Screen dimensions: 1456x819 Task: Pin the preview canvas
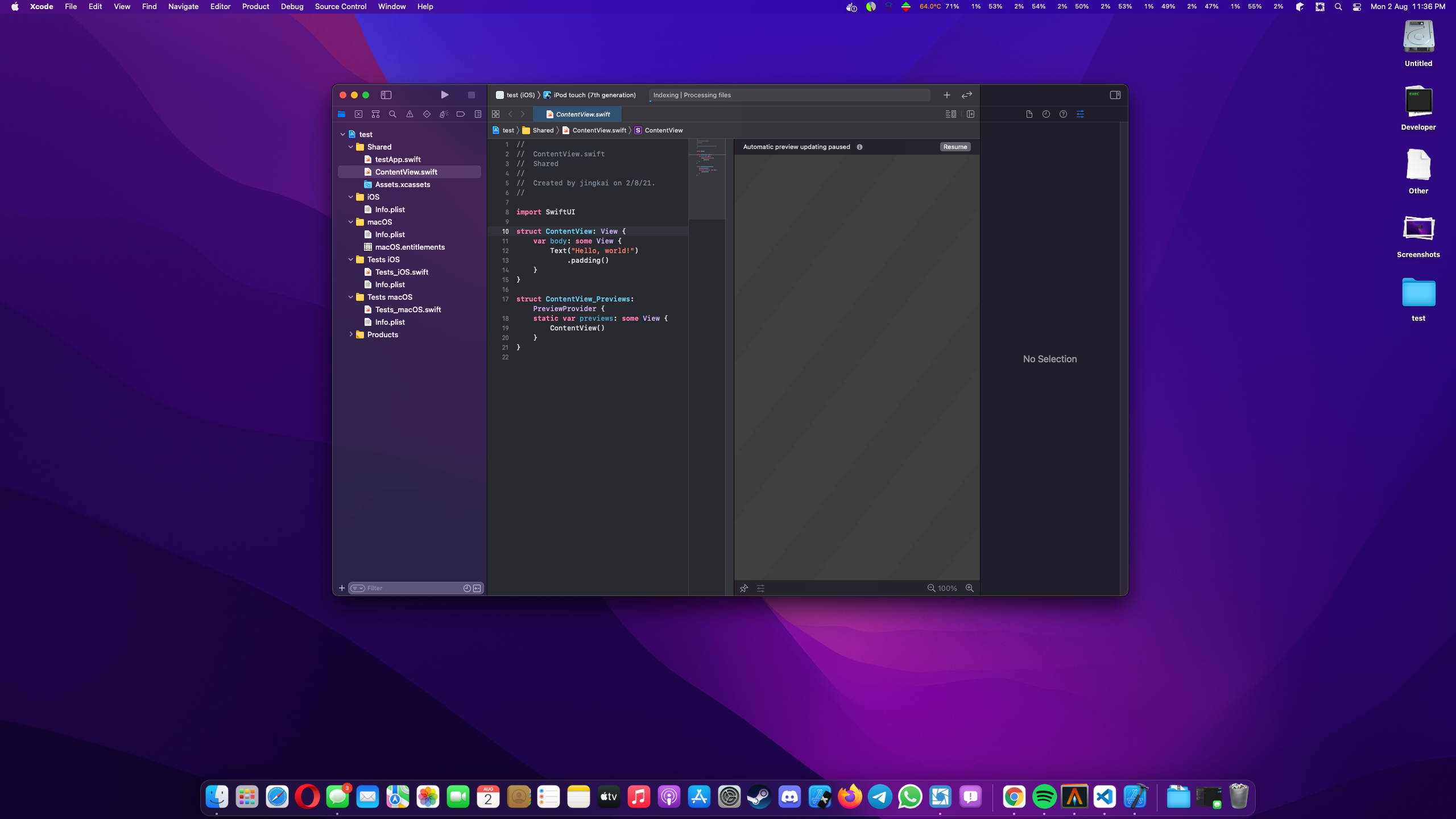tap(744, 588)
